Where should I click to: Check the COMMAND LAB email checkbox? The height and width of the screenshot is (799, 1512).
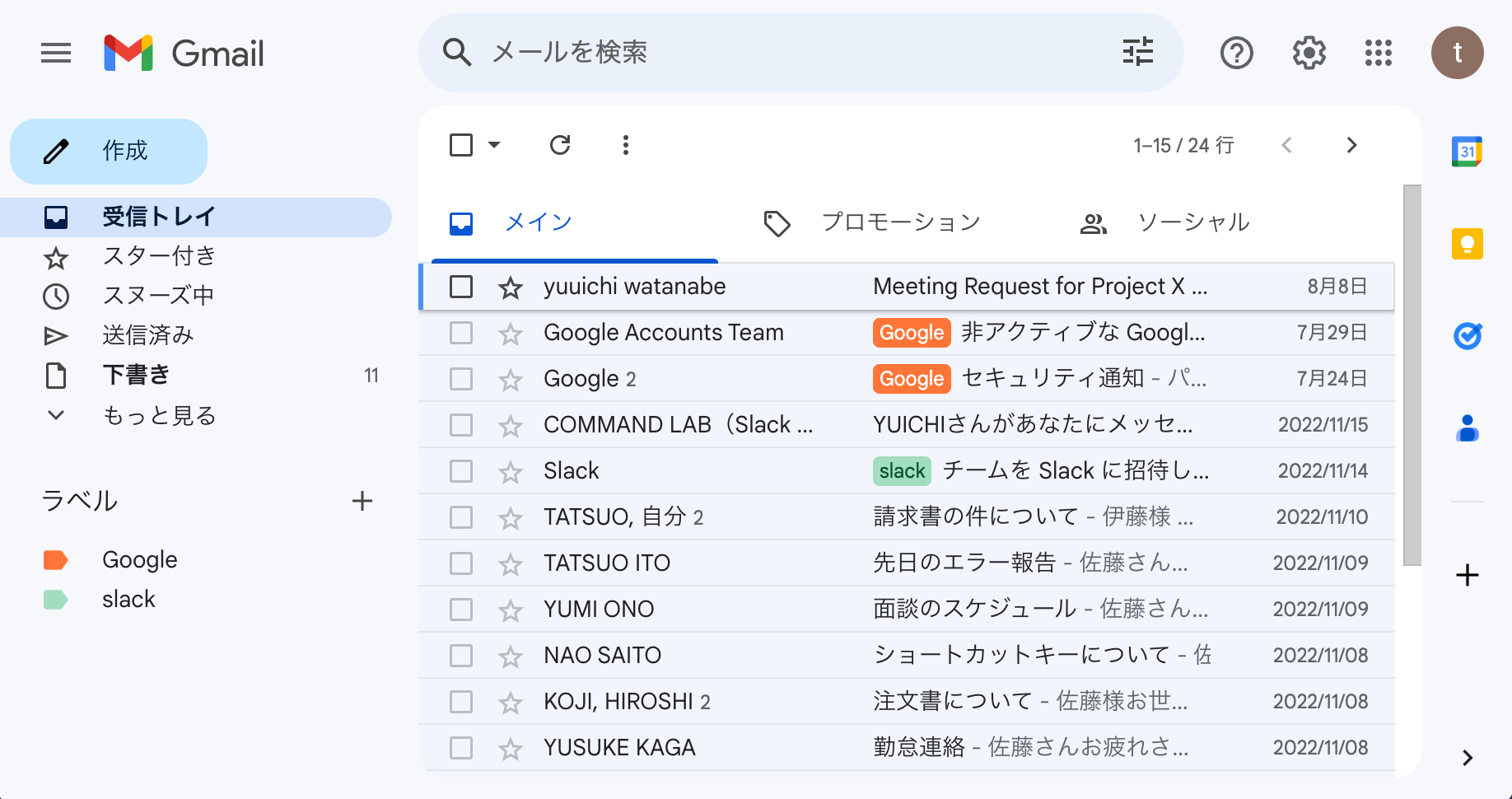tap(461, 425)
